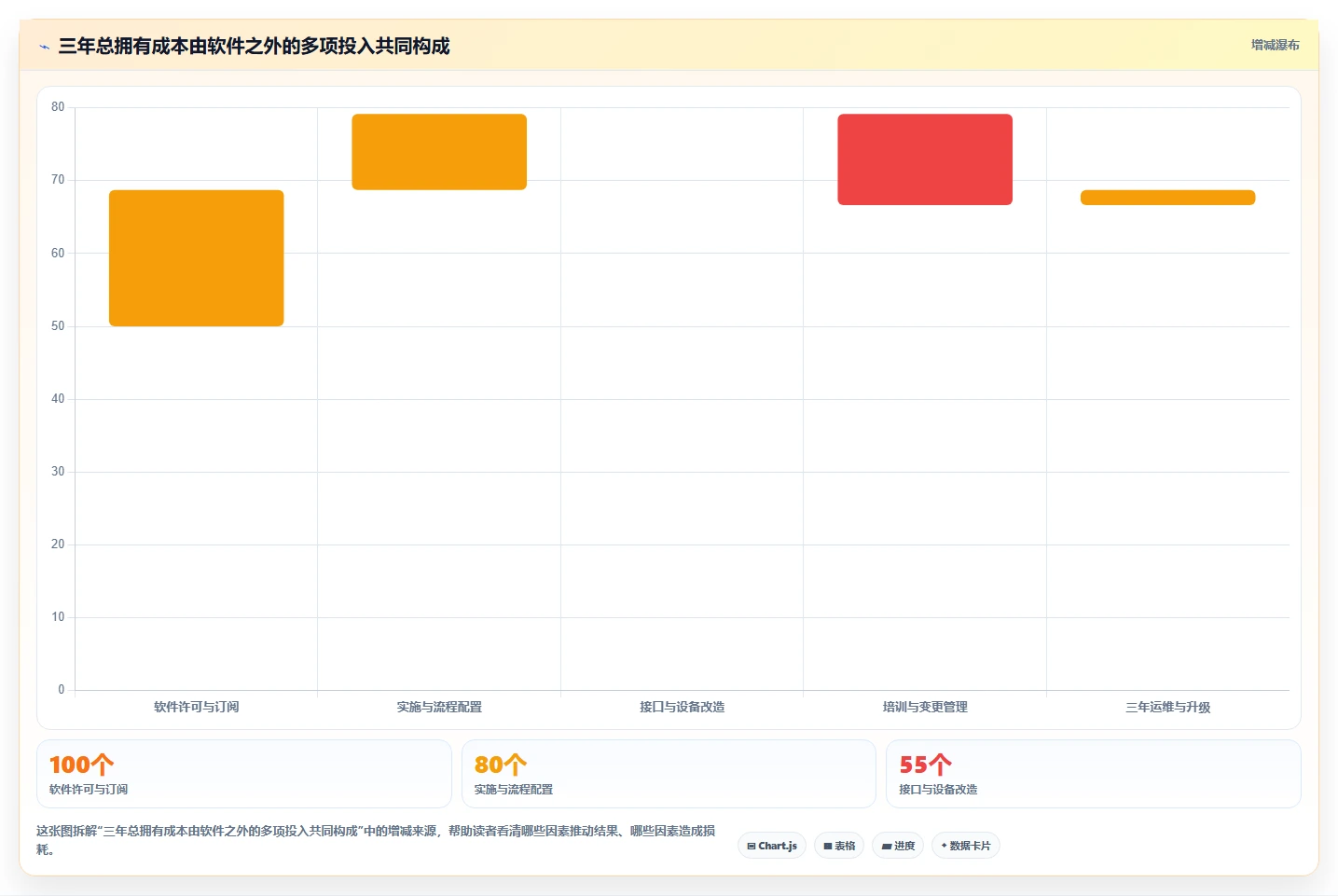Viewport: 1338px width, 896px height.
Task: Click the description paragraph starting 这张图拆解
Action: (x=376, y=840)
